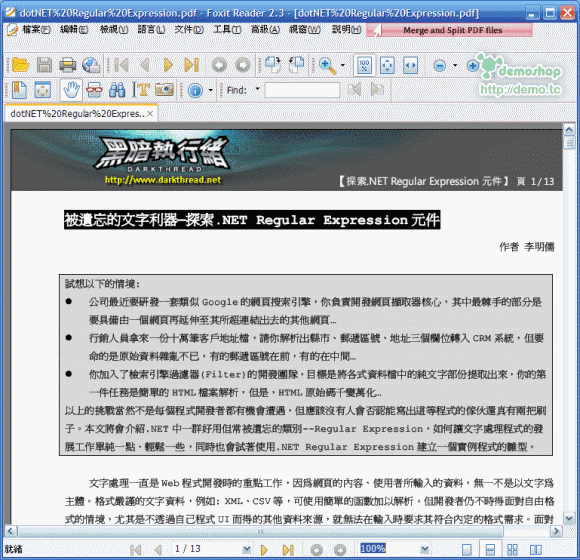Image resolution: width=580 pixels, height=560 pixels.
Task: Go to next page in top toolbar
Action: [168, 65]
